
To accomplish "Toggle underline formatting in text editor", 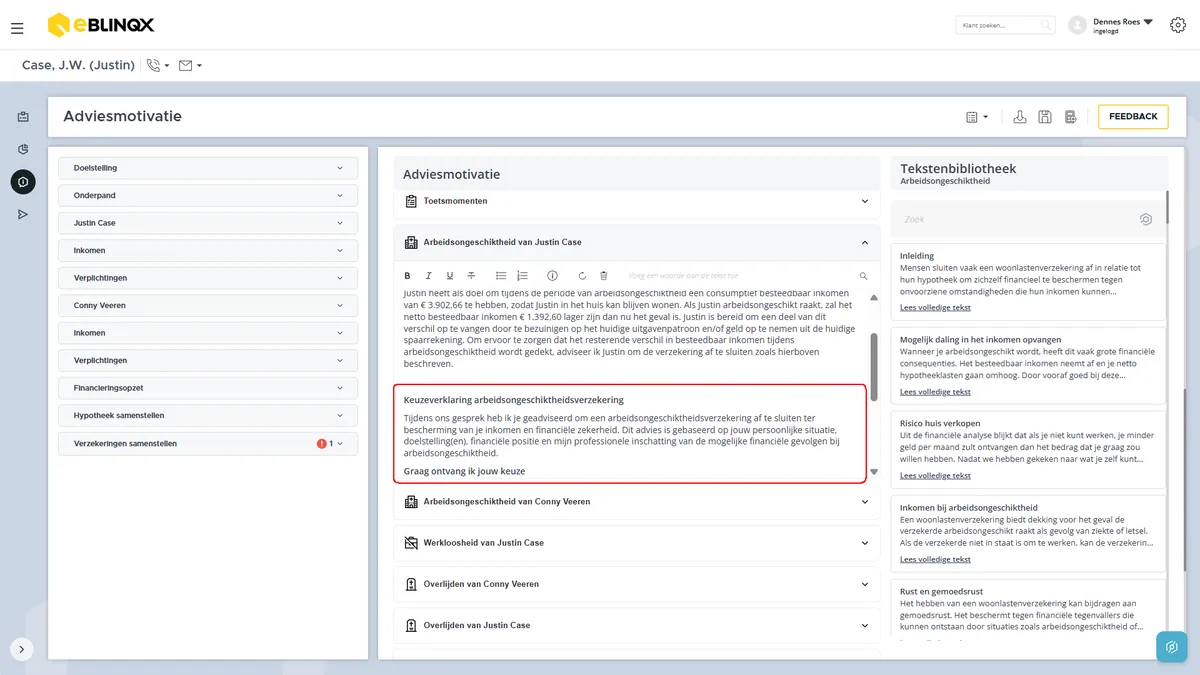I will [450, 276].
